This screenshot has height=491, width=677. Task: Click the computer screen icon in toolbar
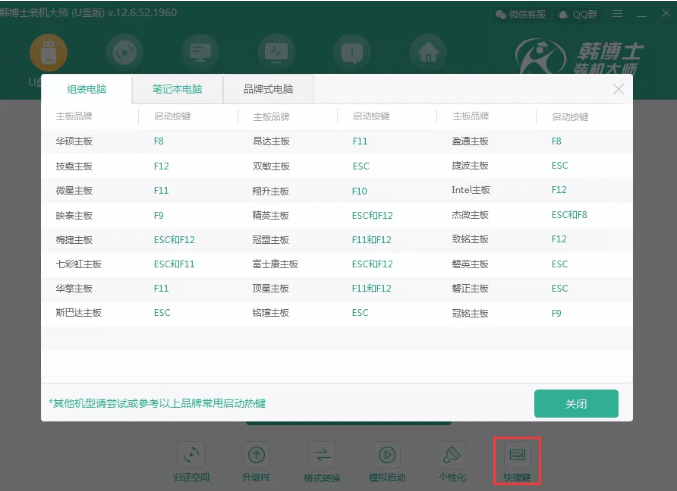[x=200, y=53]
